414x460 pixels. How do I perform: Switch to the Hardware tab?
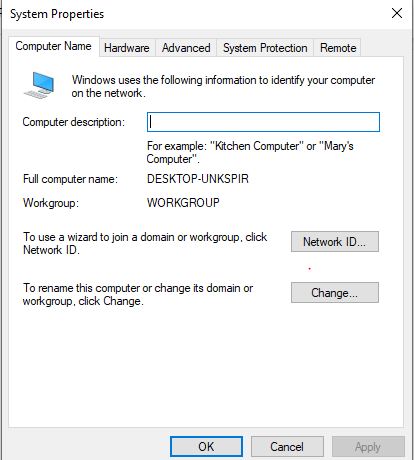(127, 48)
